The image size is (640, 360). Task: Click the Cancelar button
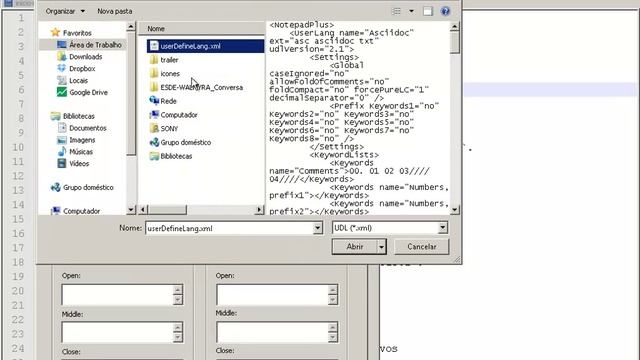tap(422, 247)
